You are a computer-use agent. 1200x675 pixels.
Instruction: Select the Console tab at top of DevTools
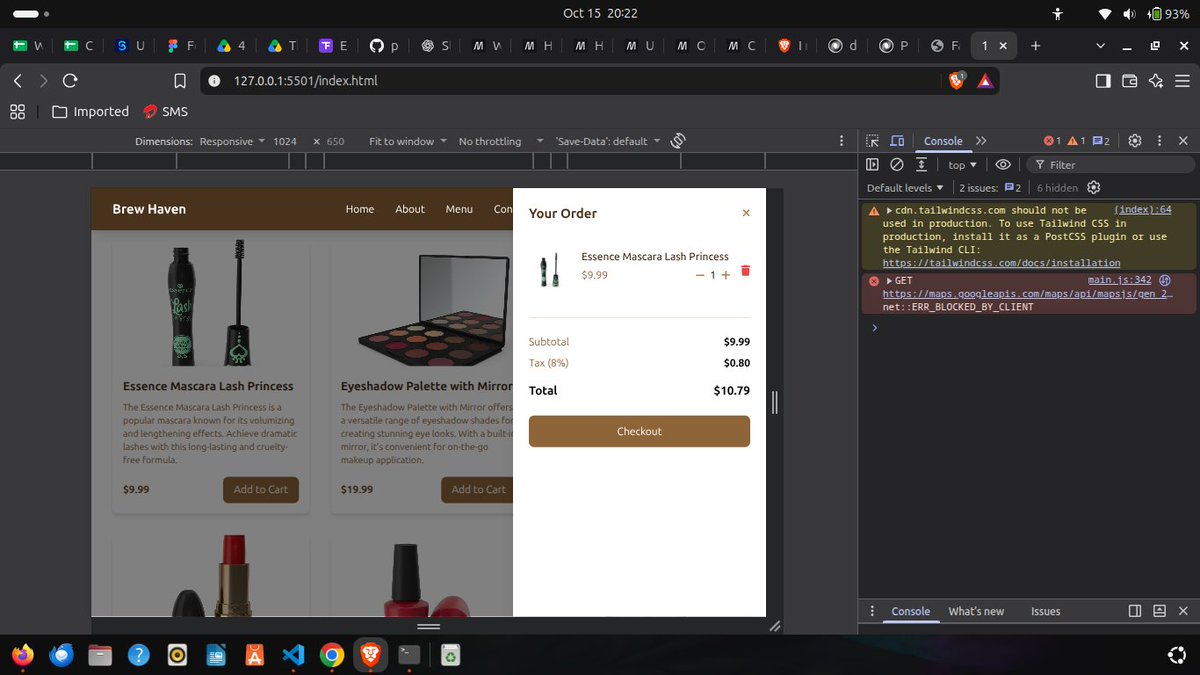click(x=943, y=141)
